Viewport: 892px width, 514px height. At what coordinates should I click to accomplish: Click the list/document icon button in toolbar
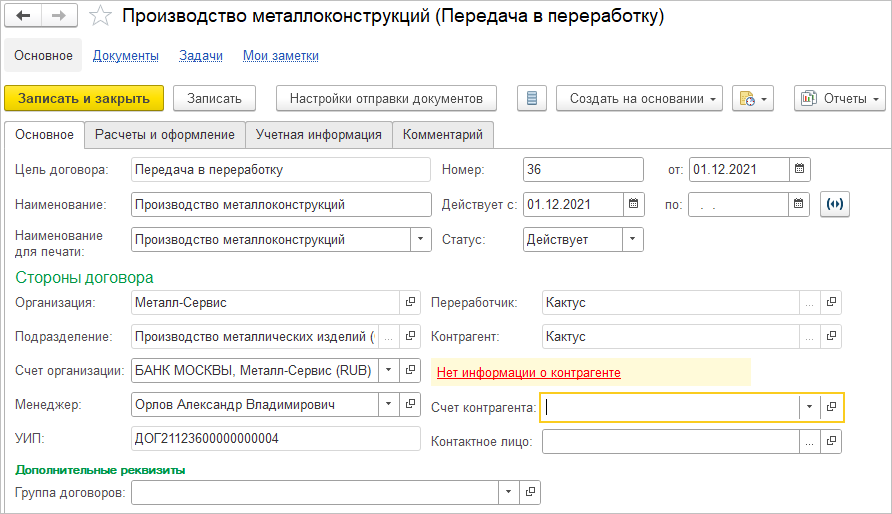[532, 98]
